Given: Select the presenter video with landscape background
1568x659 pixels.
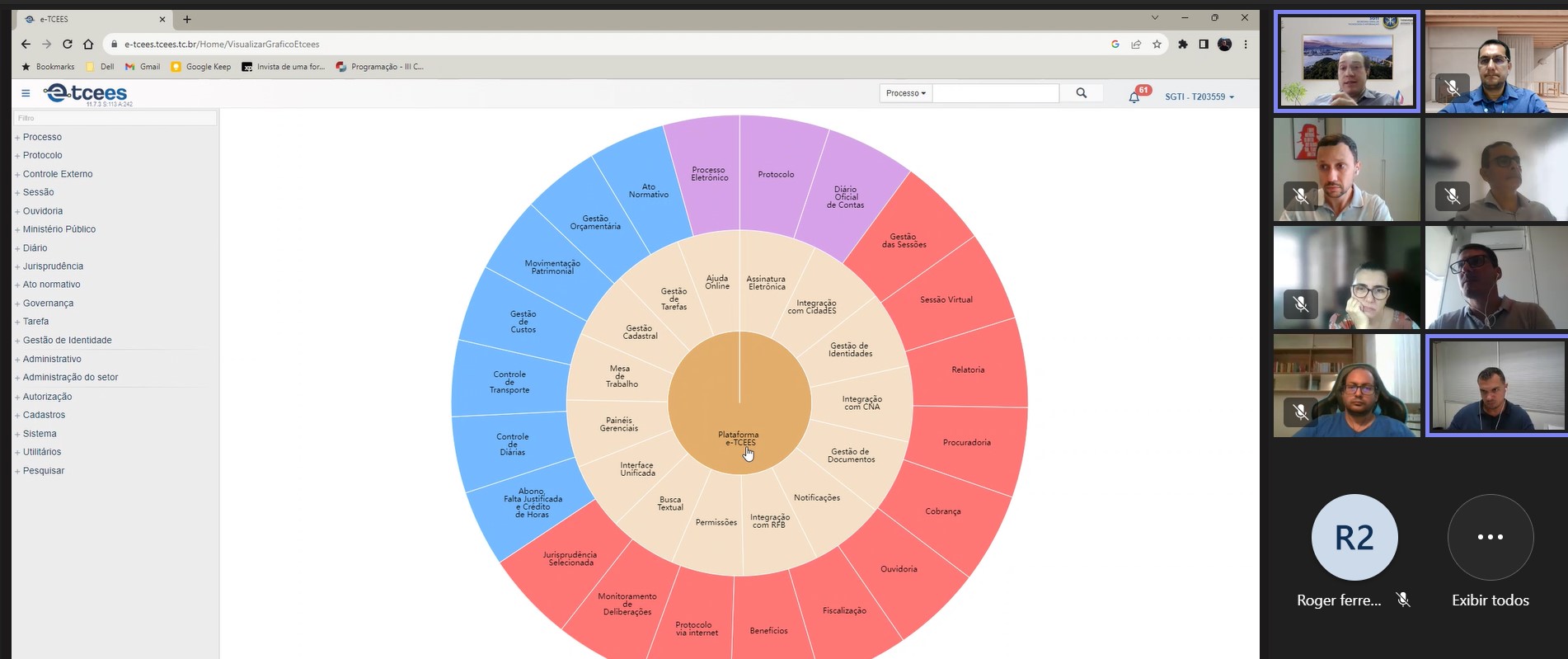Looking at the screenshot, I should tap(1346, 61).
